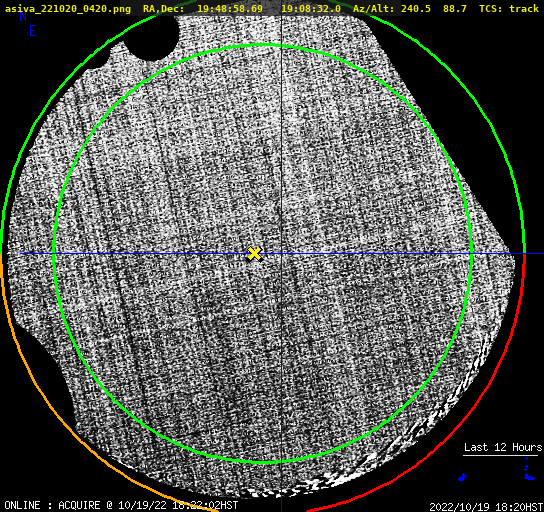
Task: Click the declination value 19:08:32.0
Action: click(x=311, y=8)
